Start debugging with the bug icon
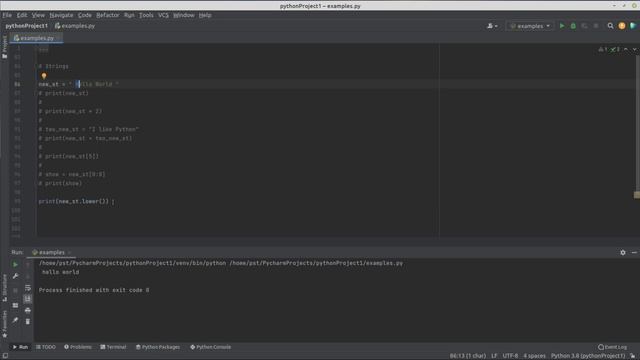640x360 pixels. 573,26
